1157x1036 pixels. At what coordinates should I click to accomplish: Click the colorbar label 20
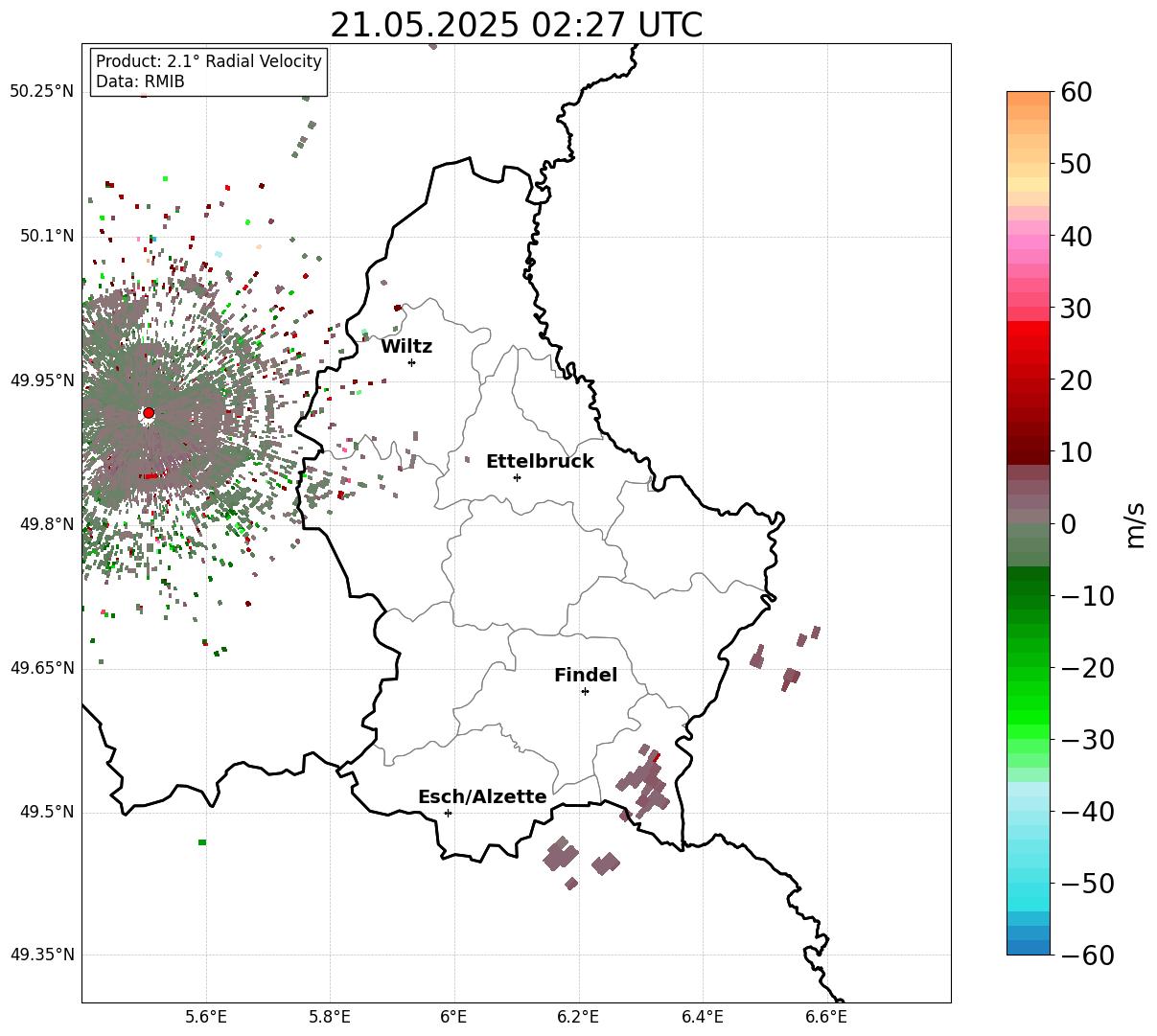[1077, 380]
